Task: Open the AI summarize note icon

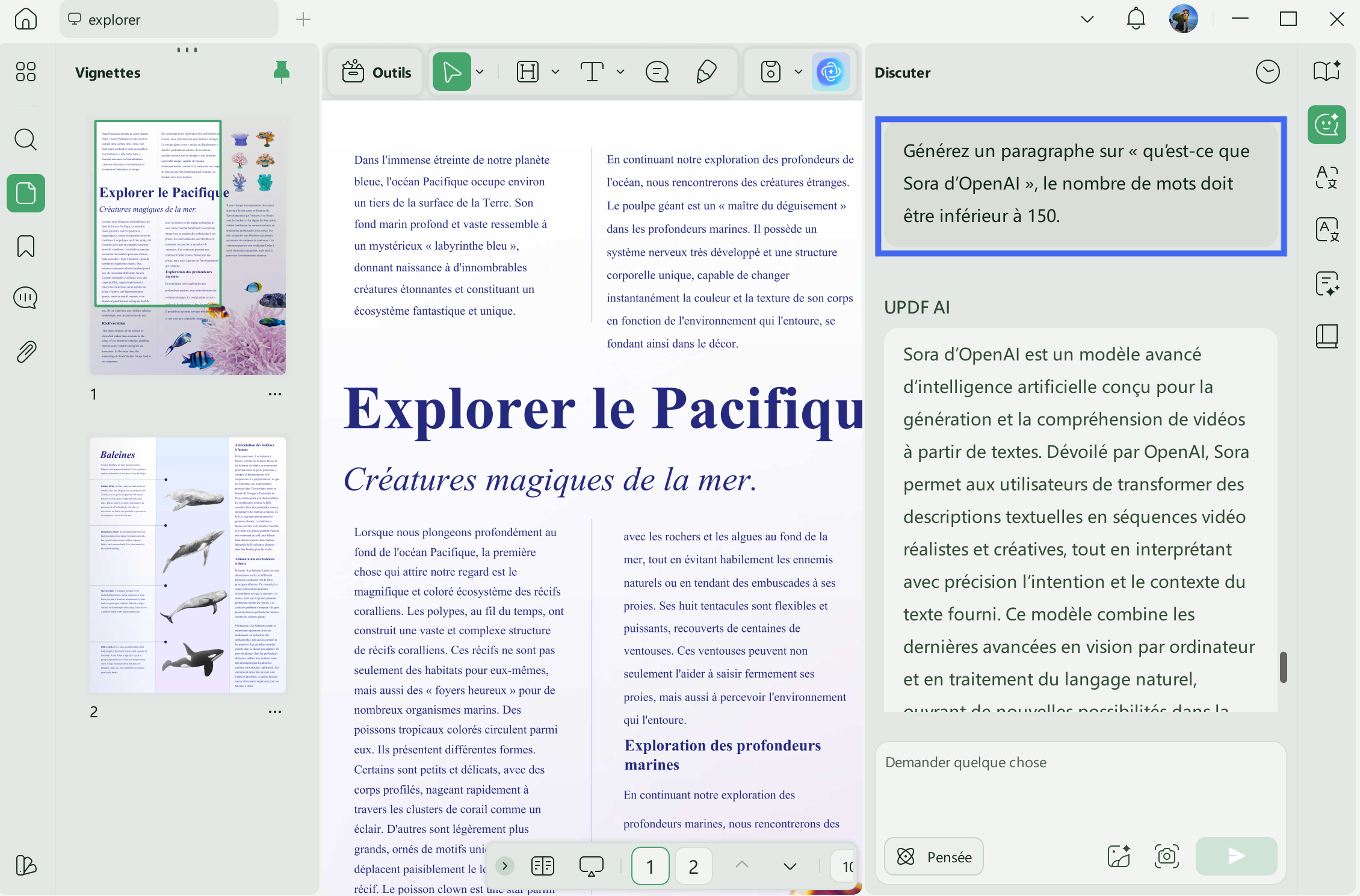Action: 1327,283
